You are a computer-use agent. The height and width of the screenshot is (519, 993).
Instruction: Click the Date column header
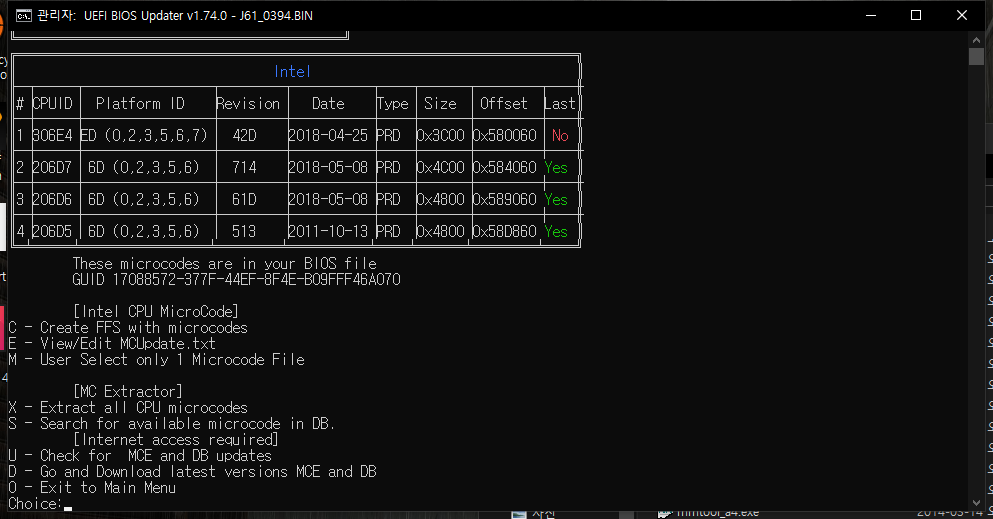coord(328,103)
